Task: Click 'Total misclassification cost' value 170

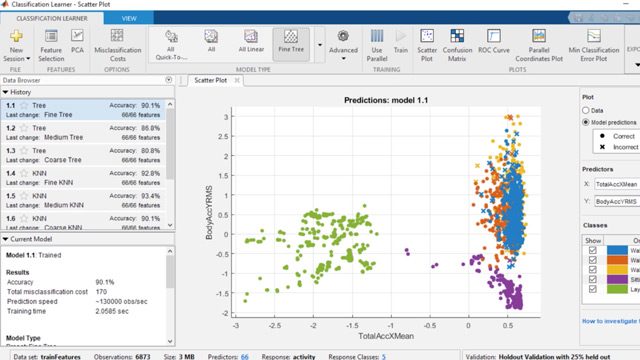Action: tap(101, 292)
